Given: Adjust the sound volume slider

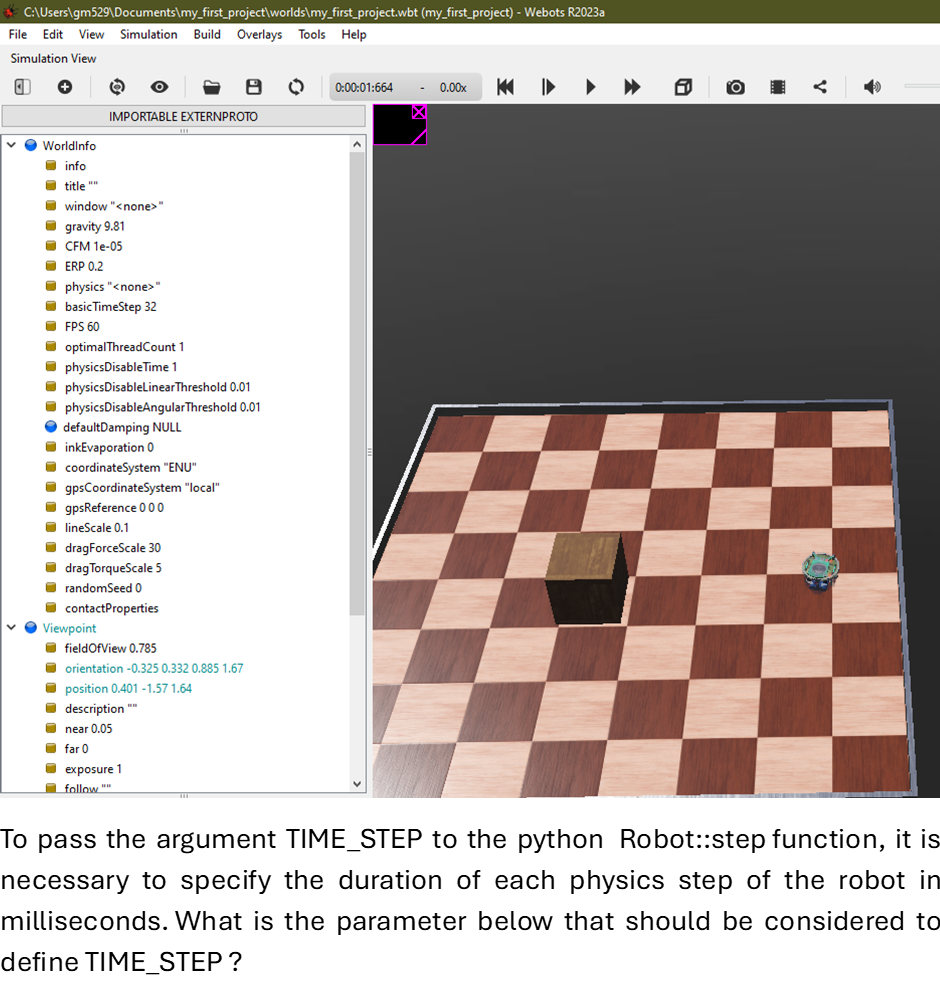Looking at the screenshot, I should pyautogui.click(x=920, y=87).
